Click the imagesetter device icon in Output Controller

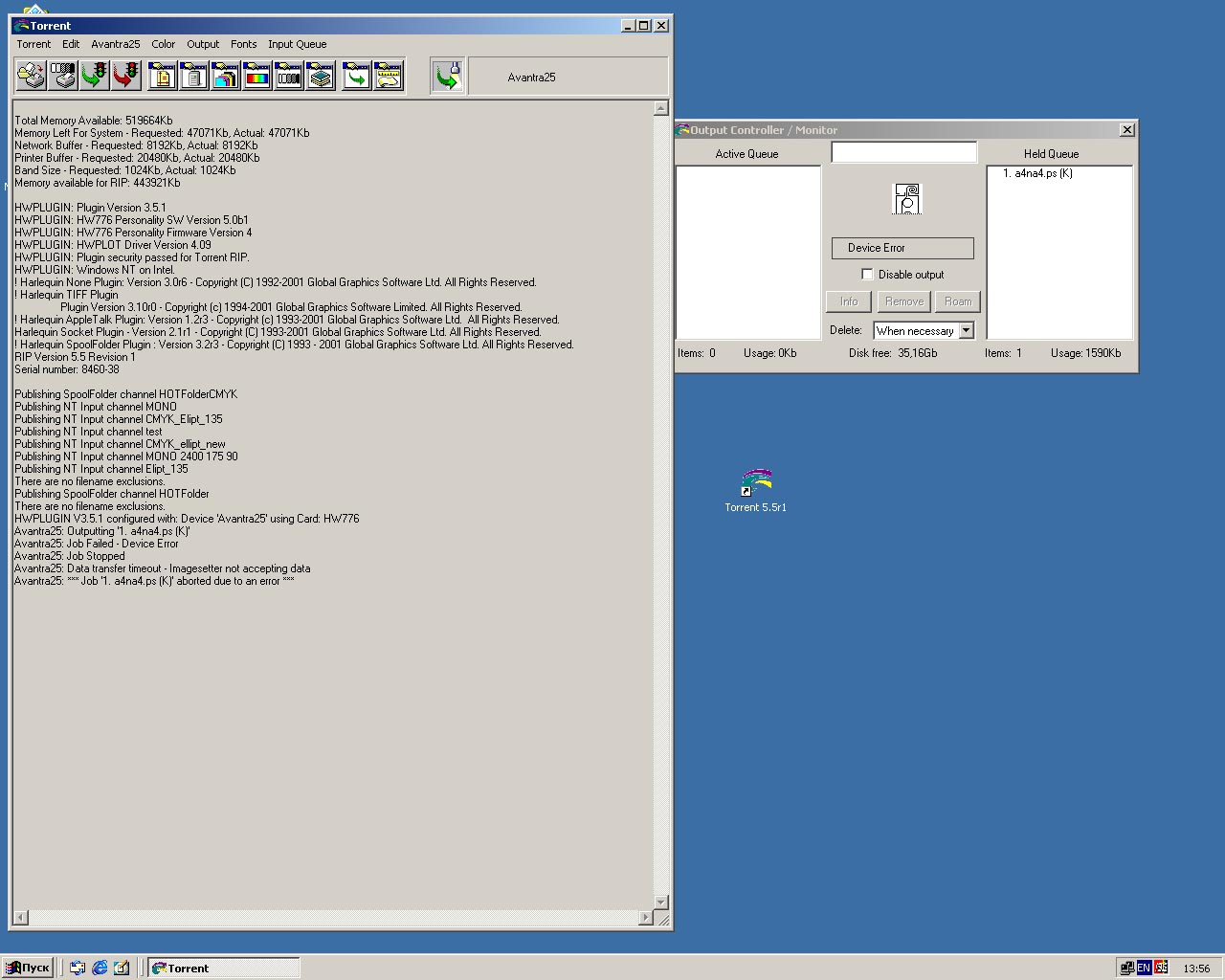click(907, 199)
